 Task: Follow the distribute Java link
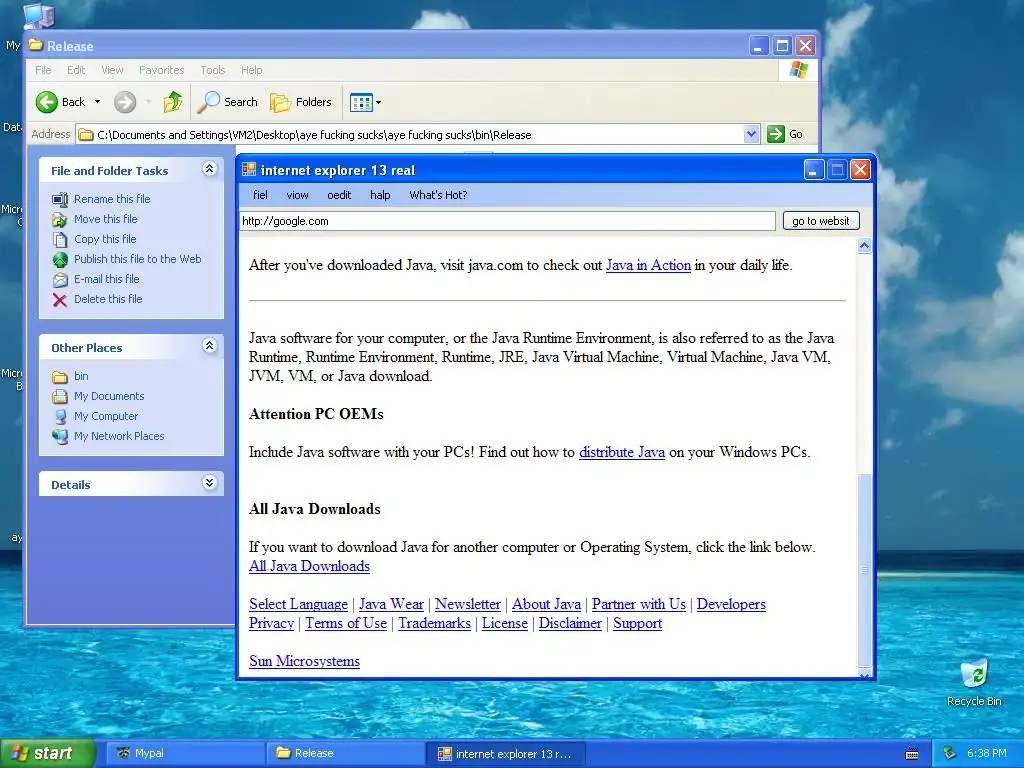pyautogui.click(x=622, y=452)
